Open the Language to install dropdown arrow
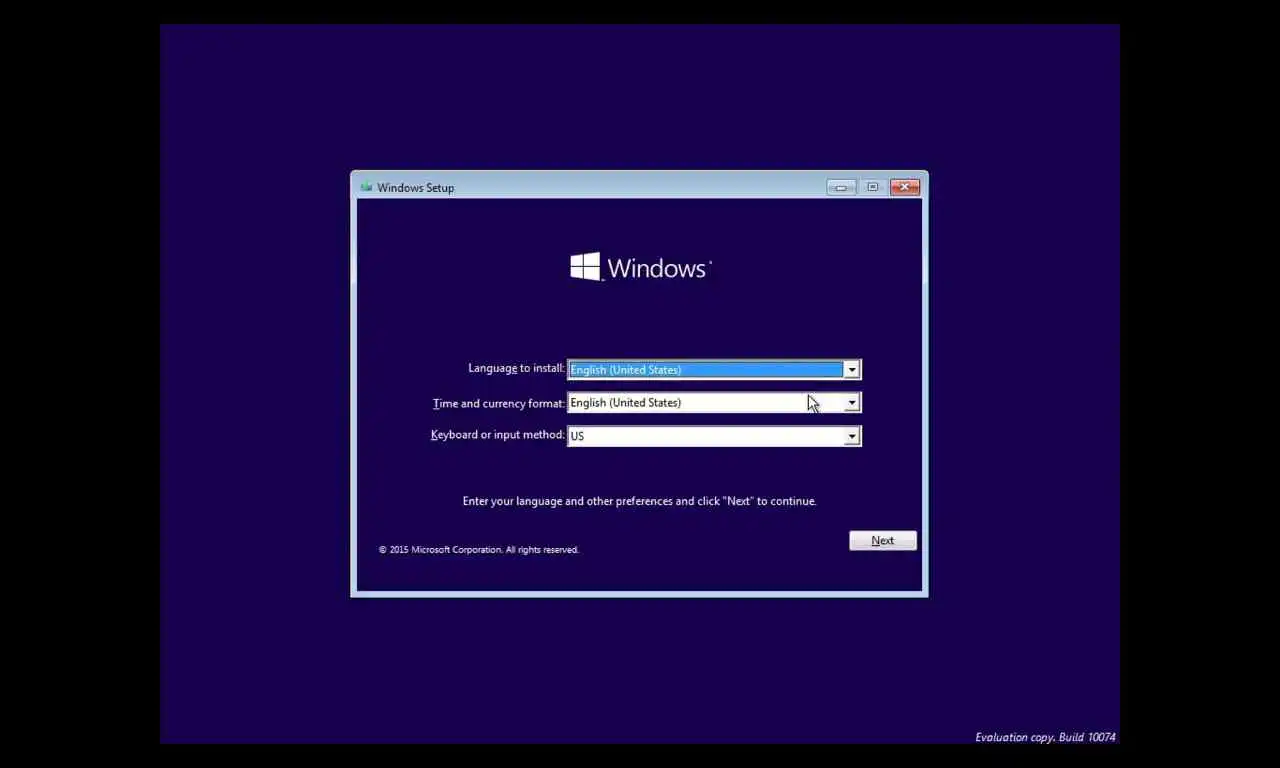1280x768 pixels. 851,370
